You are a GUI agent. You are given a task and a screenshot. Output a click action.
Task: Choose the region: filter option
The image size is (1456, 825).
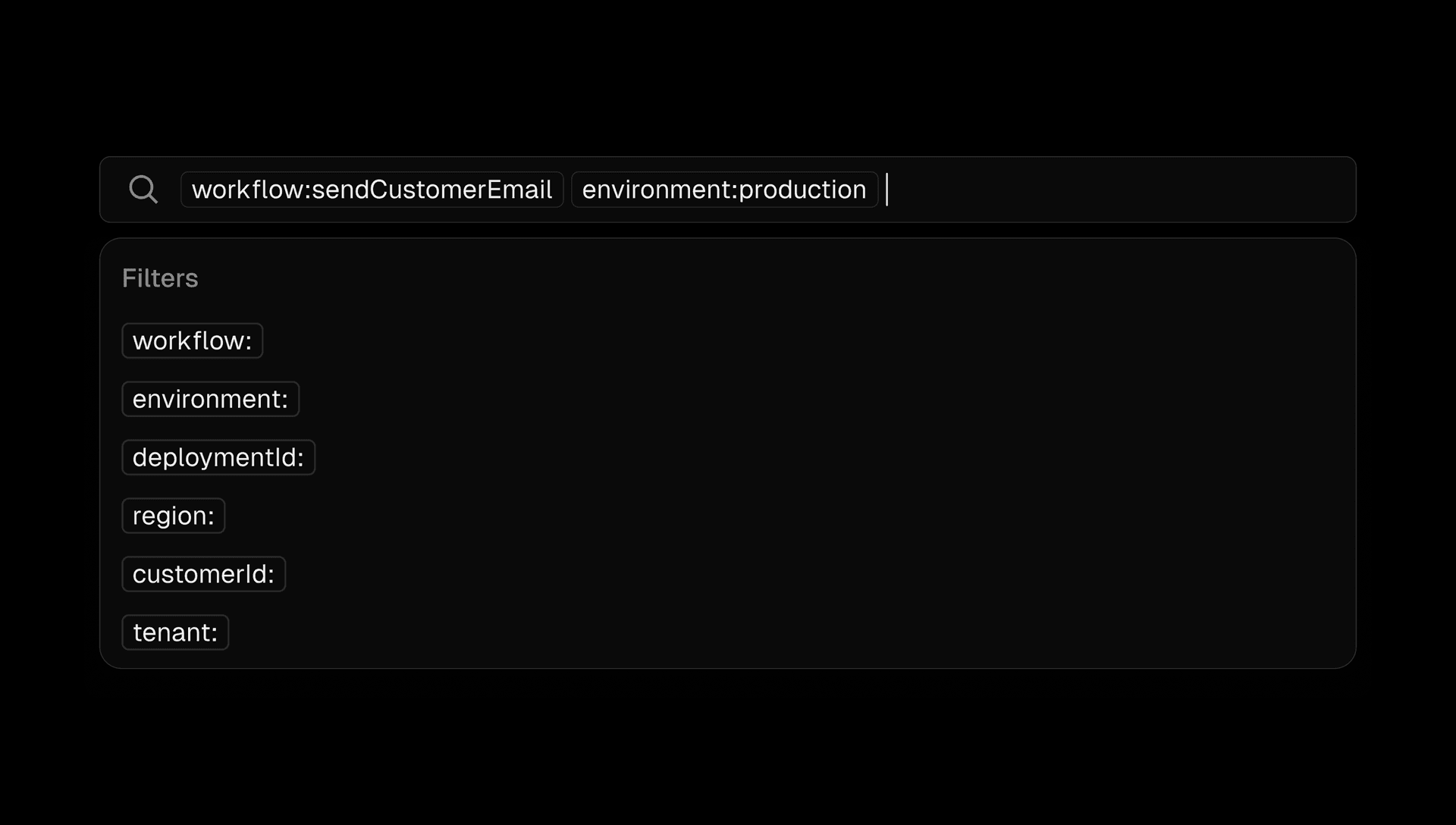174,516
